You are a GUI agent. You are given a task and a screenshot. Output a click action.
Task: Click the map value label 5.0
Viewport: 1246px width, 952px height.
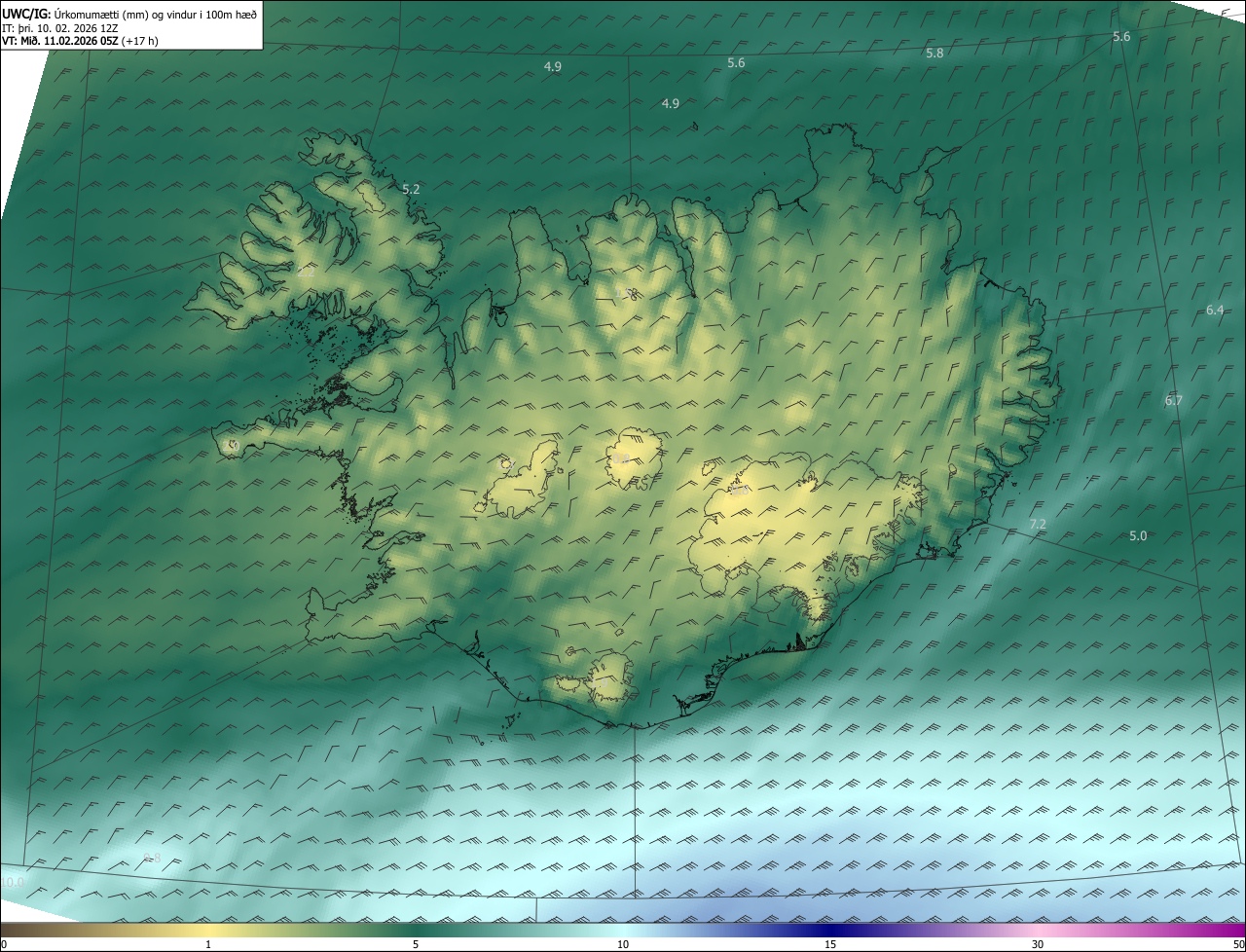pos(1138,535)
